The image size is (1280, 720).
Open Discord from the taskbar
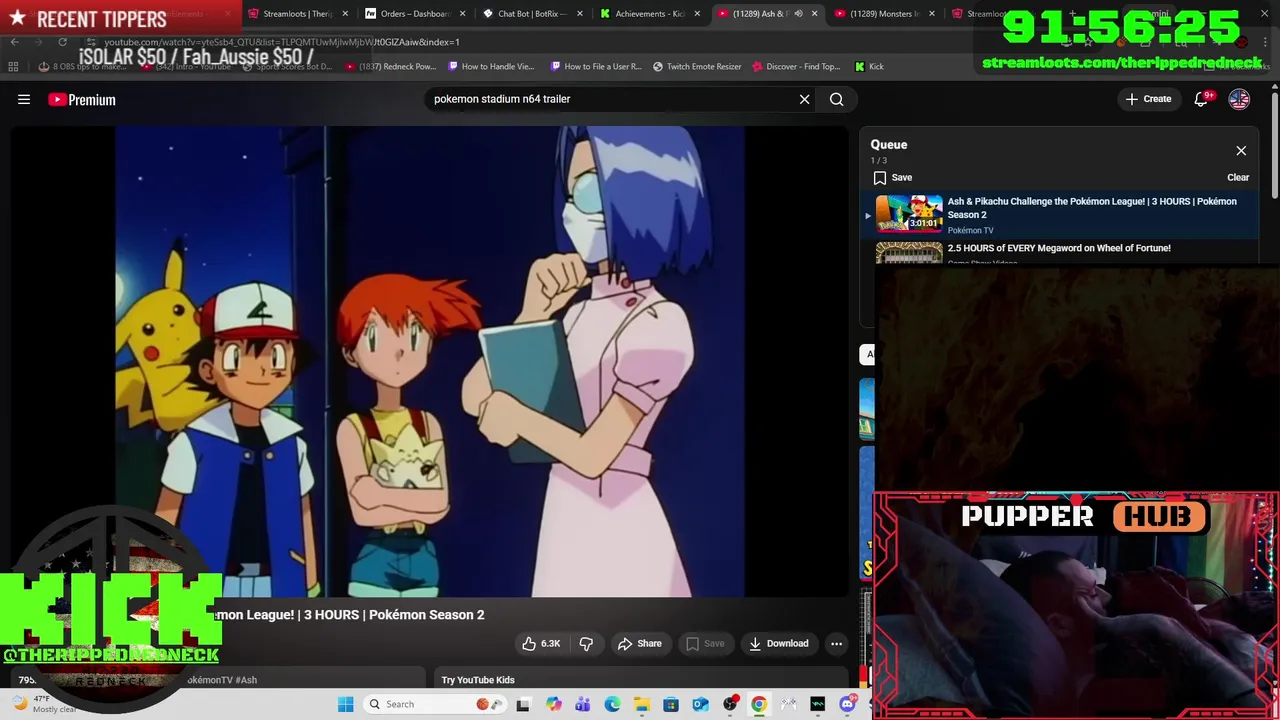coord(848,704)
